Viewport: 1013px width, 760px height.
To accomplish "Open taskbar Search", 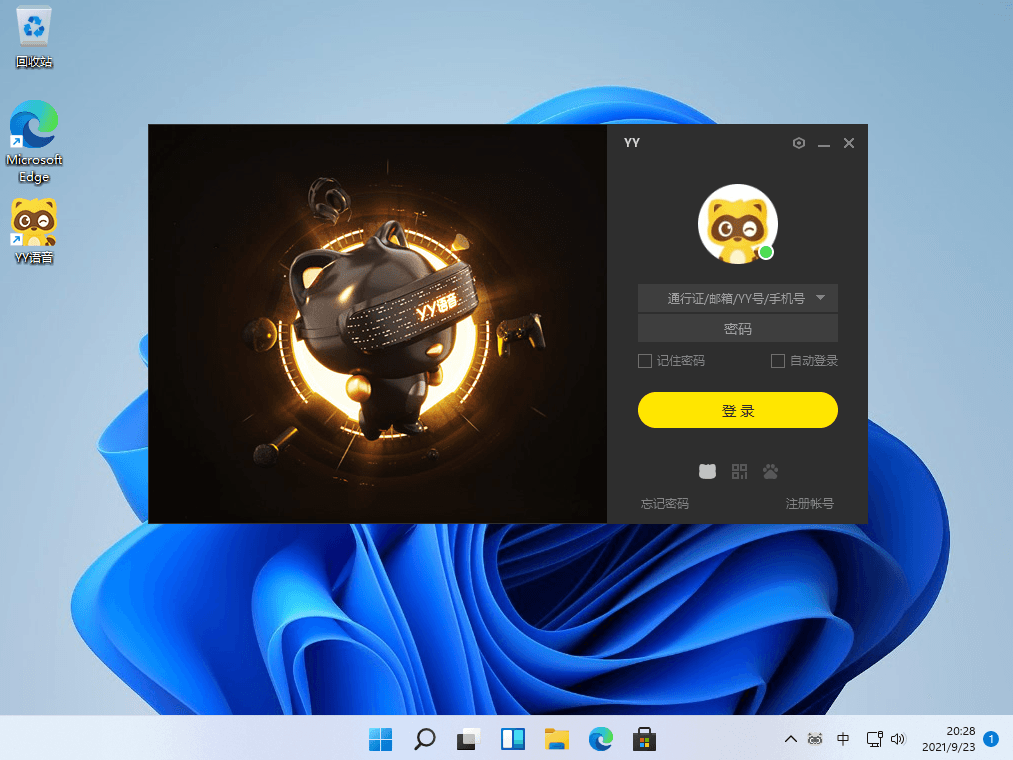I will (x=424, y=739).
